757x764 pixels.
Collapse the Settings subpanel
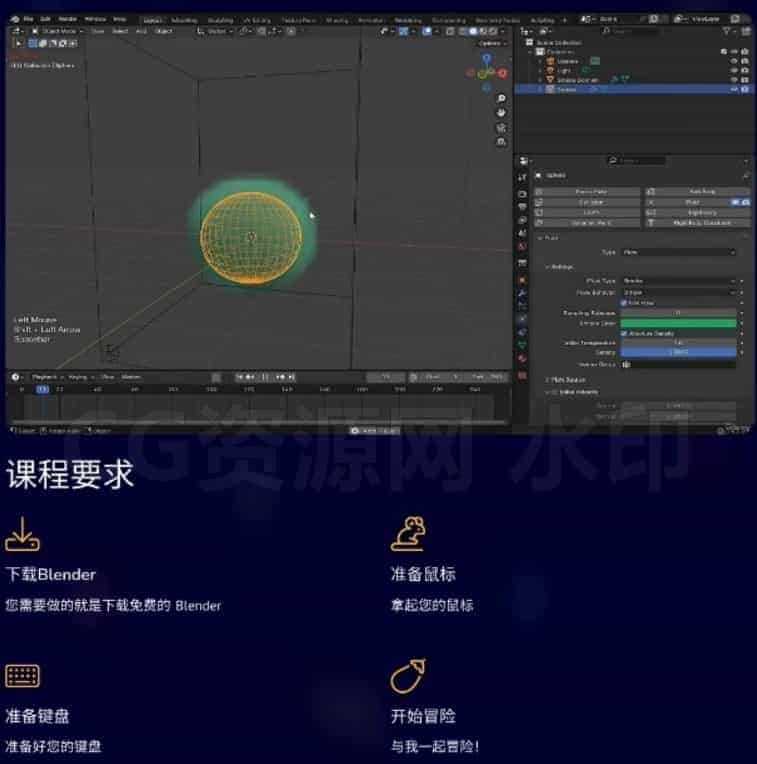pos(559,267)
